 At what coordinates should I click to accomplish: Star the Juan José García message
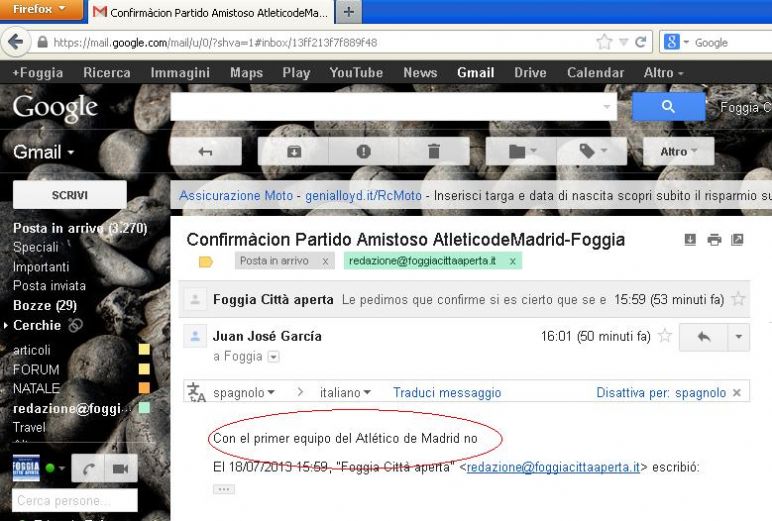click(665, 336)
